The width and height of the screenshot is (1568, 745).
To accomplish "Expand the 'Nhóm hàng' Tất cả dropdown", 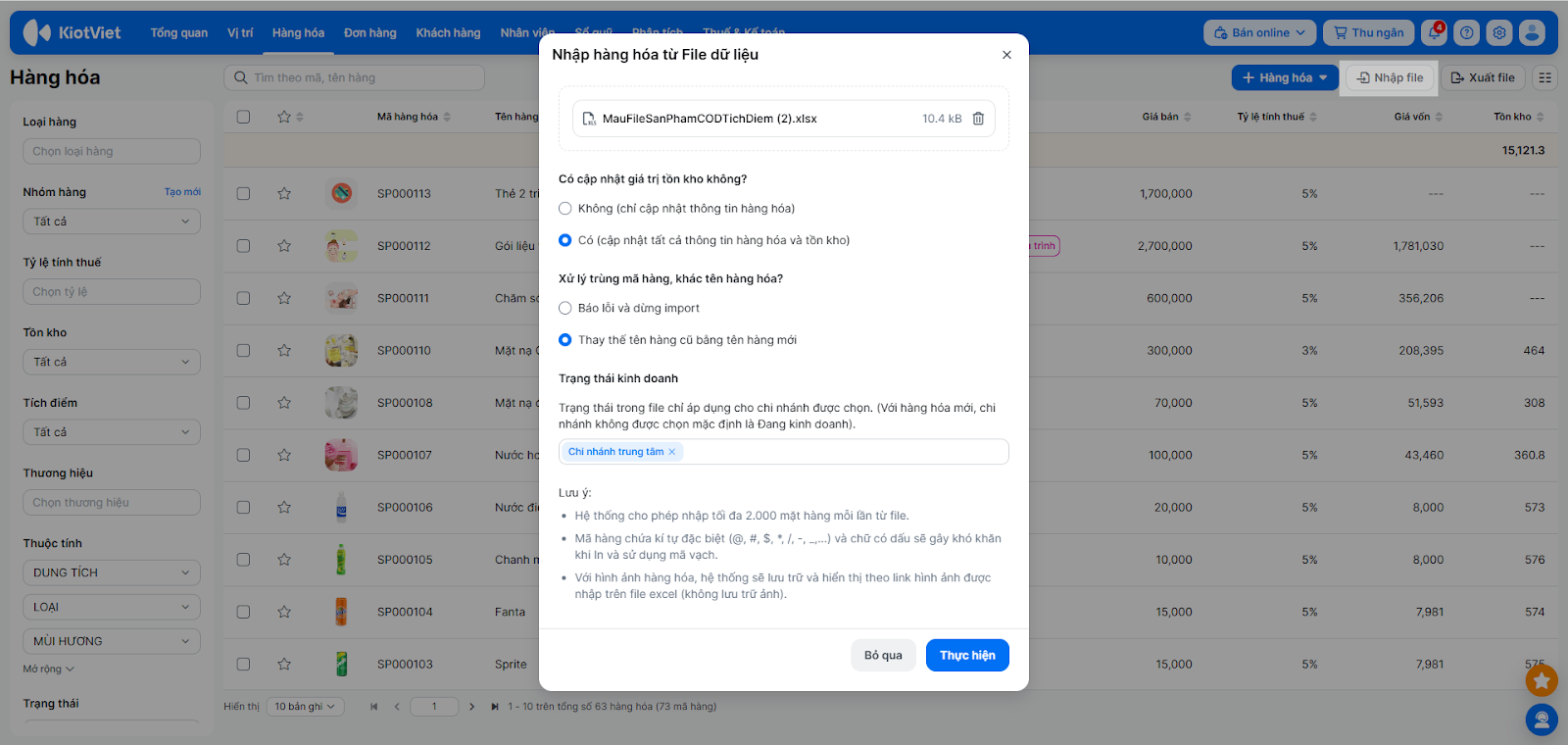I will 111,222.
